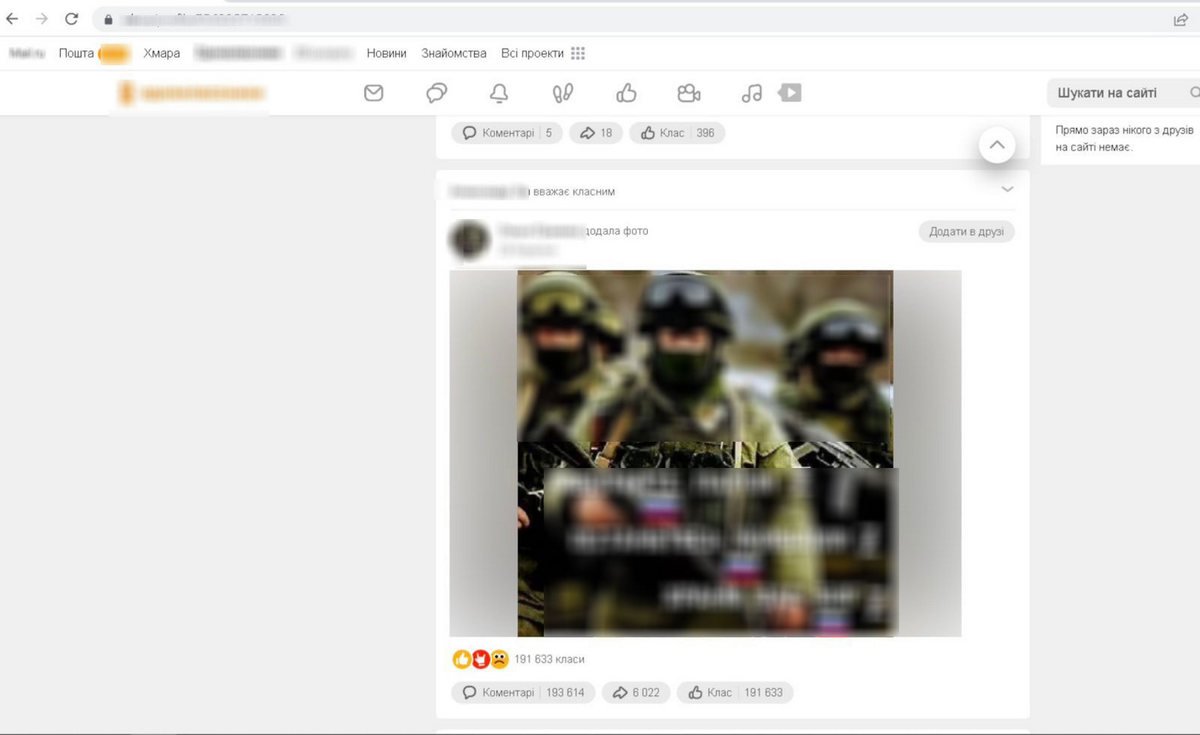Open the video camera icon in the toolbar
The image size is (1200, 735).
tap(688, 92)
